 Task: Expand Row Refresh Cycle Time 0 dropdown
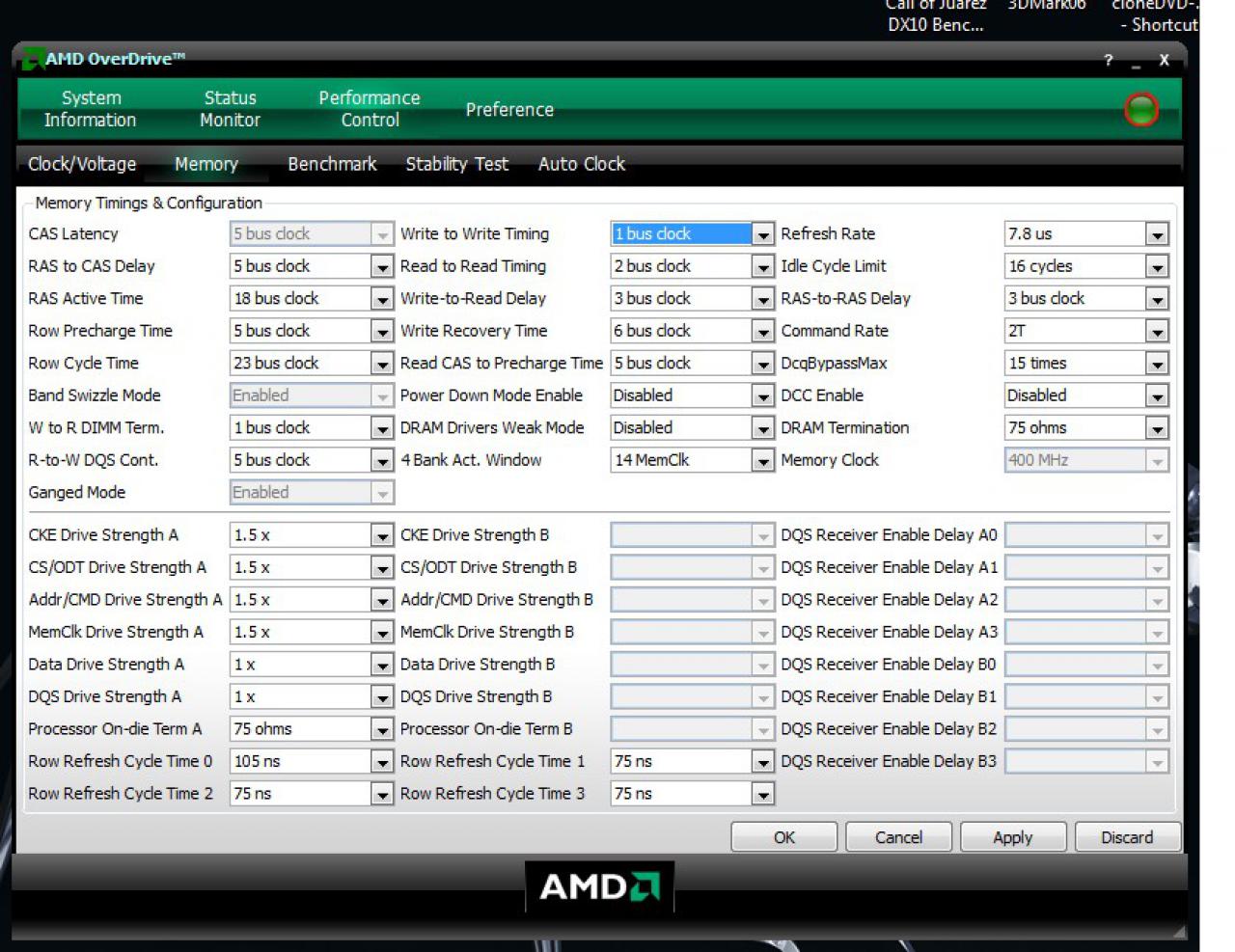[x=382, y=762]
